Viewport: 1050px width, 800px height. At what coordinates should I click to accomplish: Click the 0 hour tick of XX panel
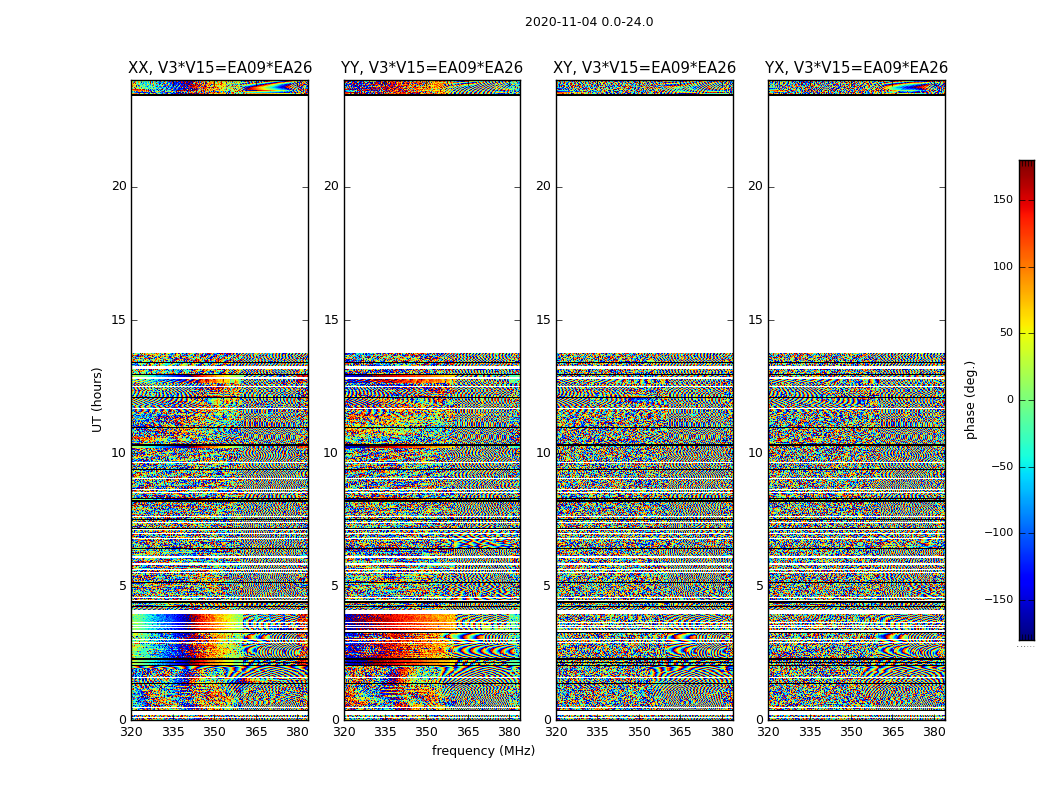123,720
